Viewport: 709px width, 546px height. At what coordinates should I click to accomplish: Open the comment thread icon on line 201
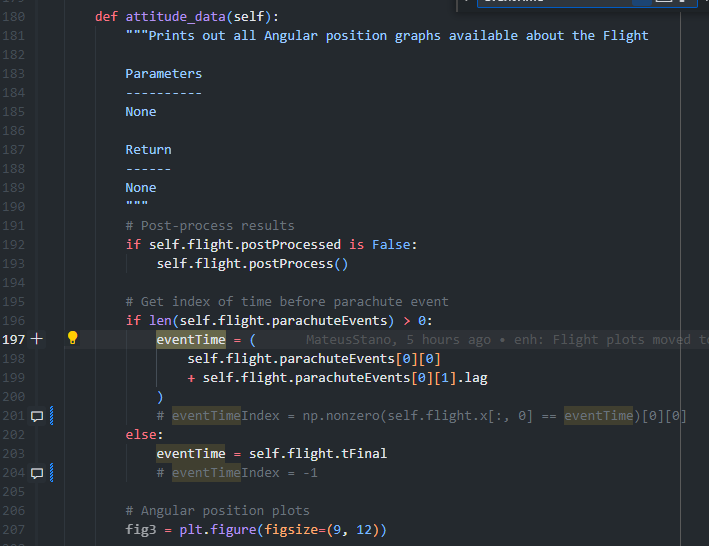[37, 416]
